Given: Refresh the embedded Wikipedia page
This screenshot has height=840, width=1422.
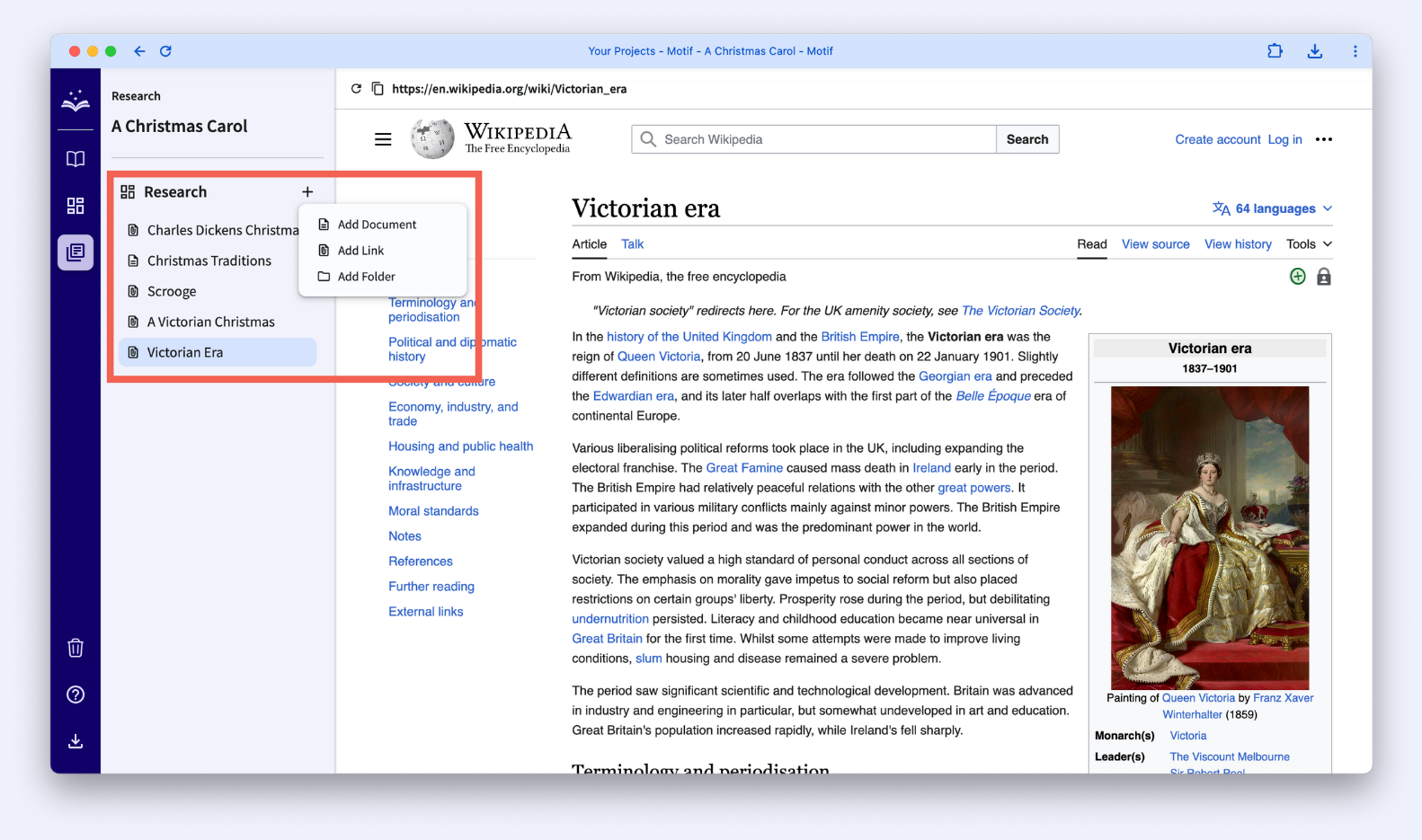Looking at the screenshot, I should point(356,89).
